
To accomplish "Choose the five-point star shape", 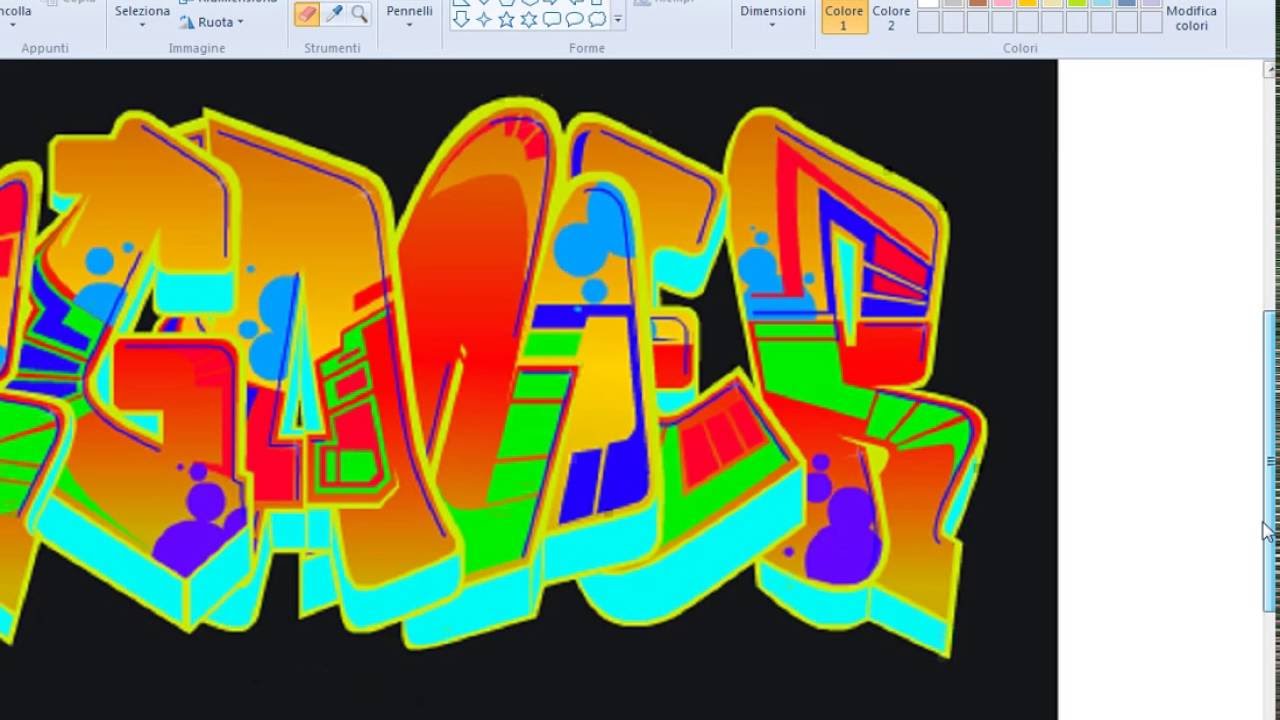I will pyautogui.click(x=506, y=19).
